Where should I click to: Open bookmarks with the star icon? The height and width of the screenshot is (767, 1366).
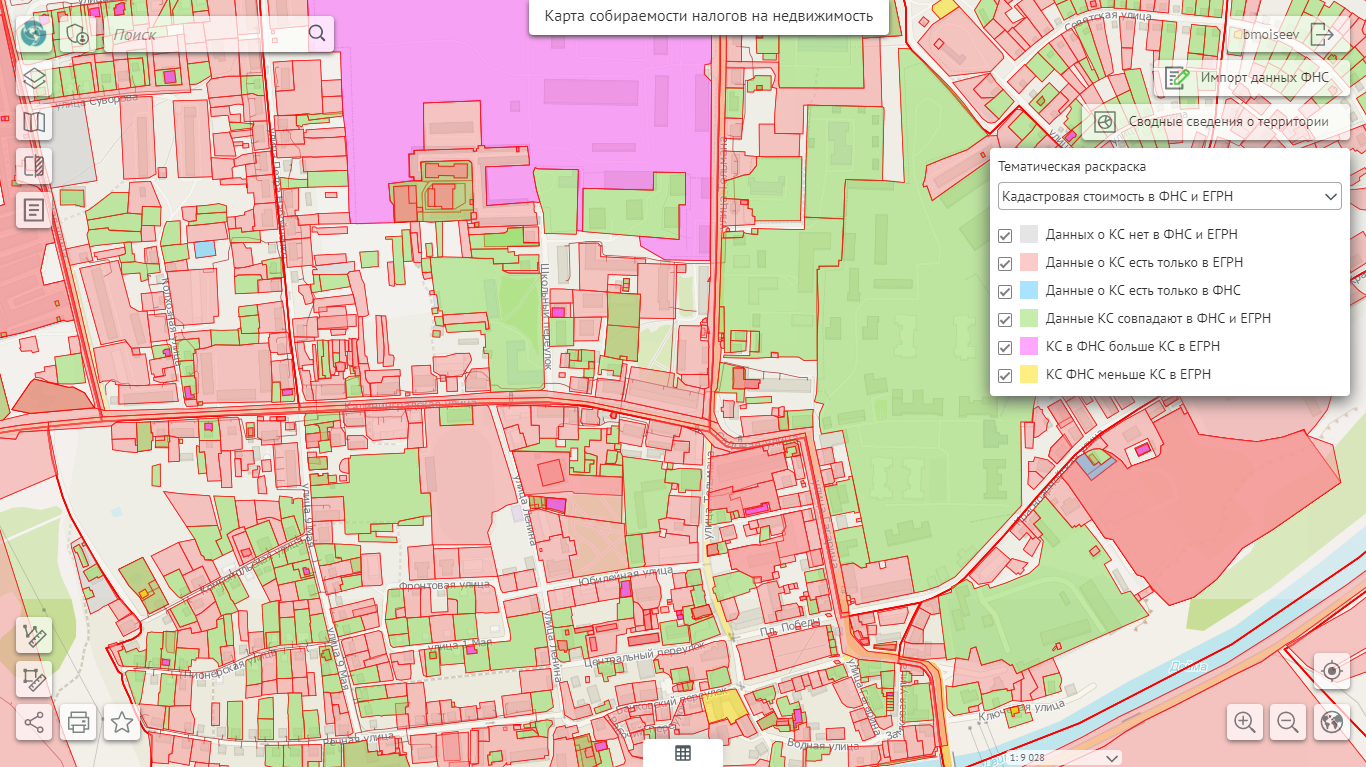tap(122, 721)
